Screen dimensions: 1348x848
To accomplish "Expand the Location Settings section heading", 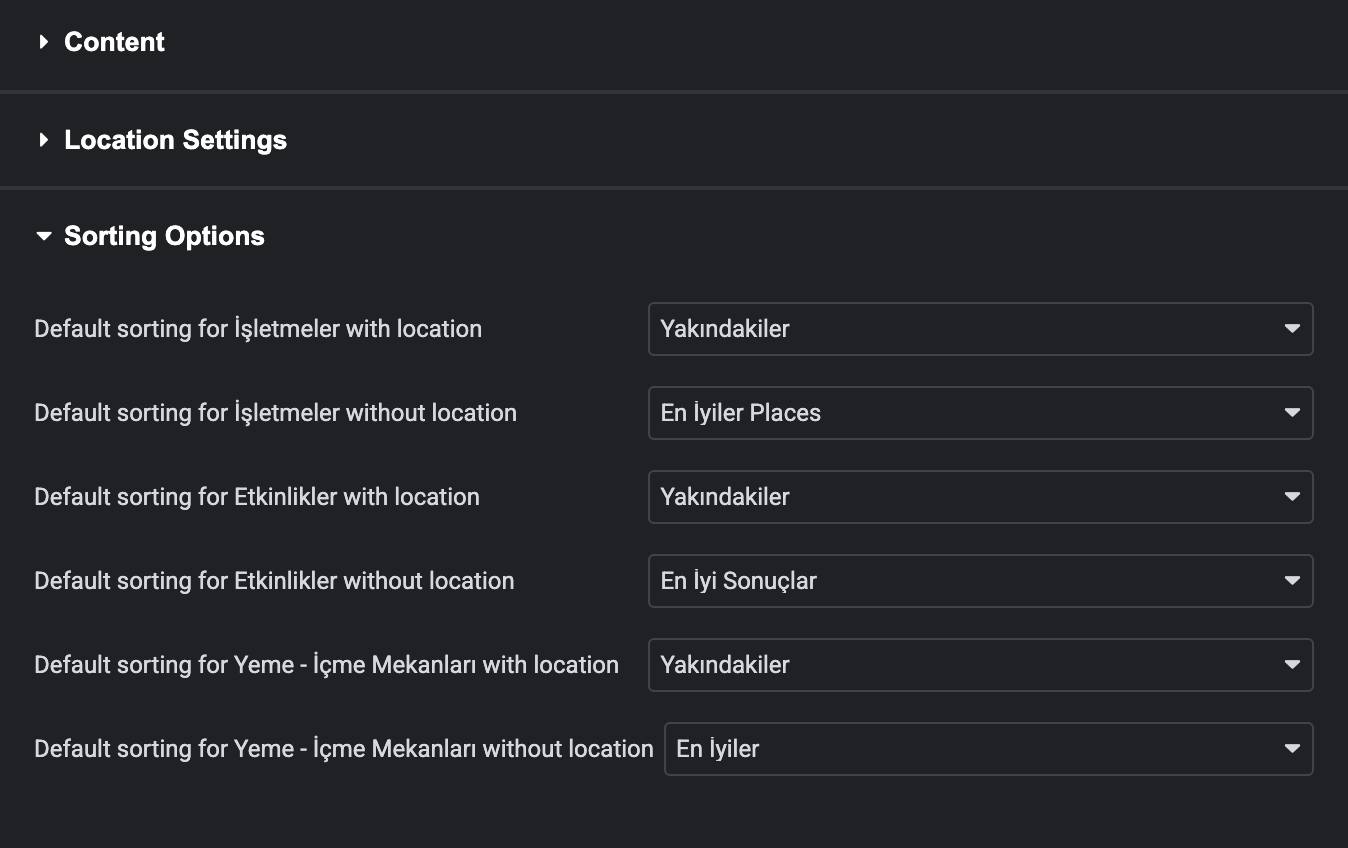I will tap(175, 140).
